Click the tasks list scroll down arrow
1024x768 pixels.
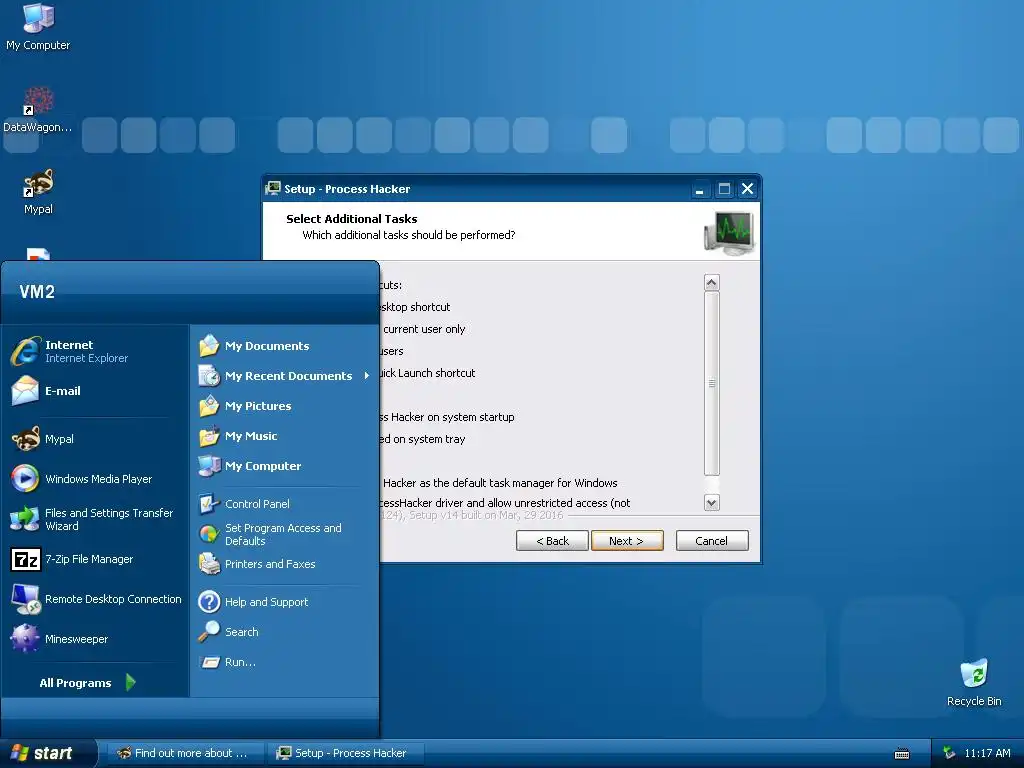[x=712, y=502]
